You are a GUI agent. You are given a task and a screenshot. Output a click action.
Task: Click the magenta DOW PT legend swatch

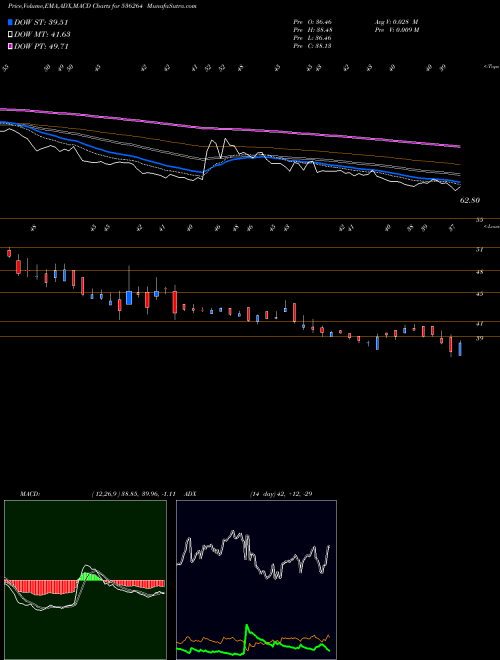click(11, 46)
